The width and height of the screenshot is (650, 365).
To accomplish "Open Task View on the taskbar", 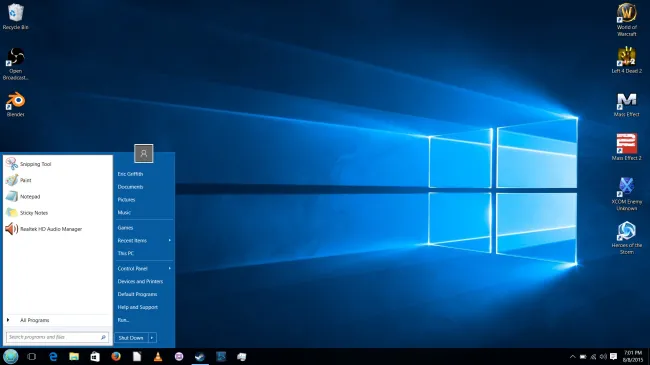I will 32,356.
